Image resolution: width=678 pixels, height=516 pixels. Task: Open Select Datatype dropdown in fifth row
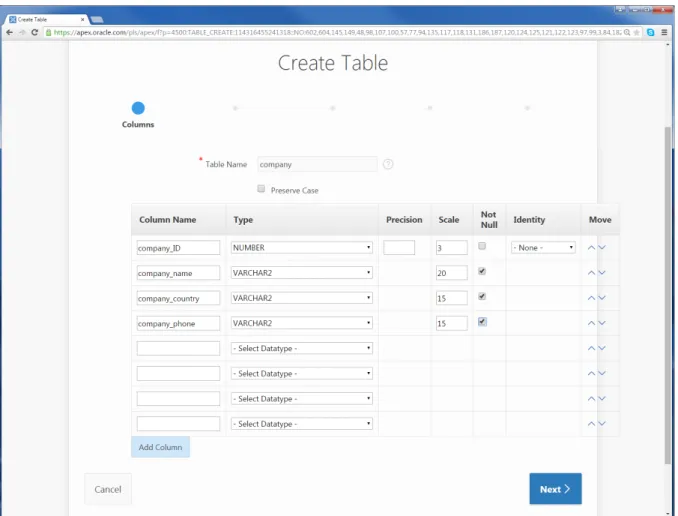point(301,348)
